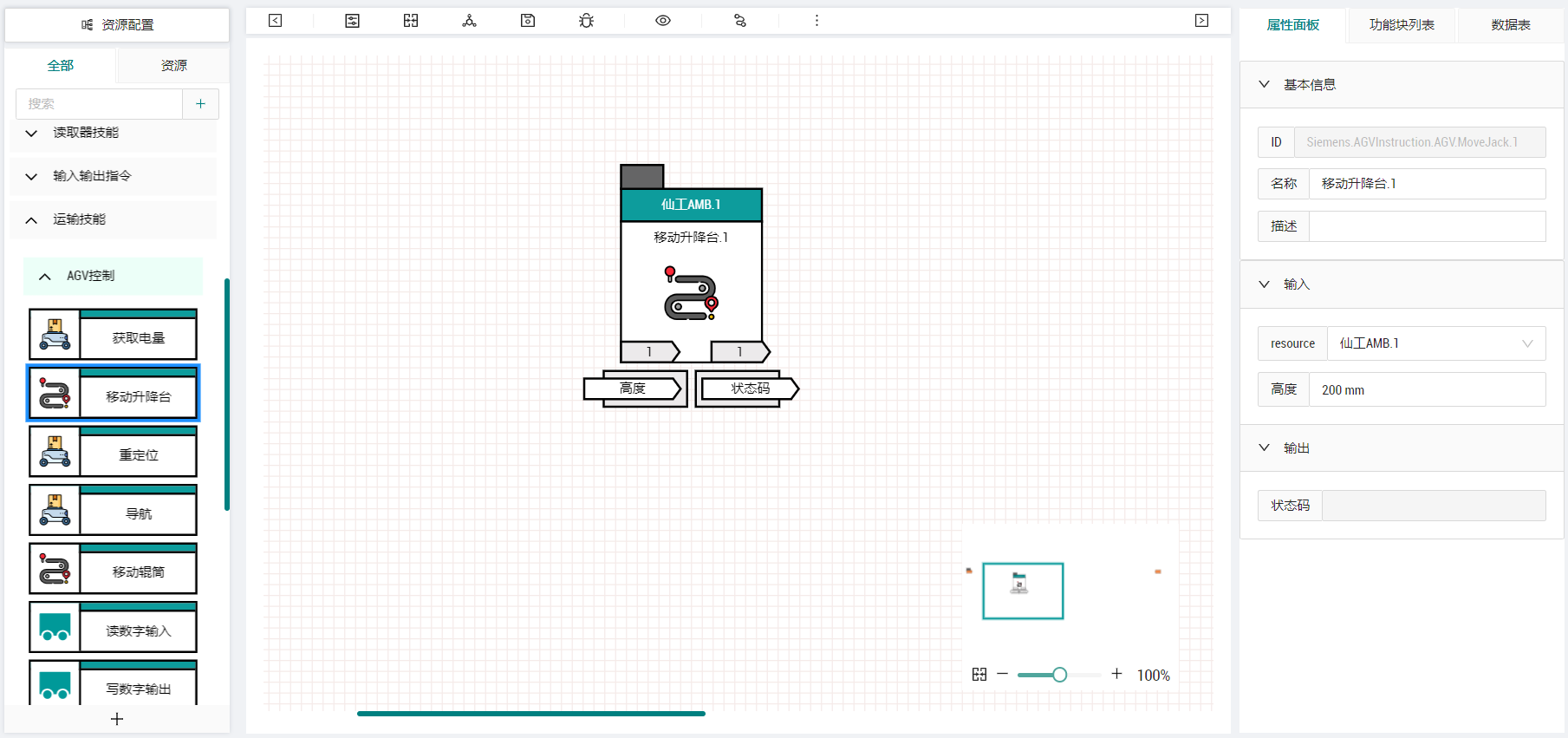1568x738 pixels.
Task: Click the fit-to-screen icon beside the zoom slider
Action: 979,675
